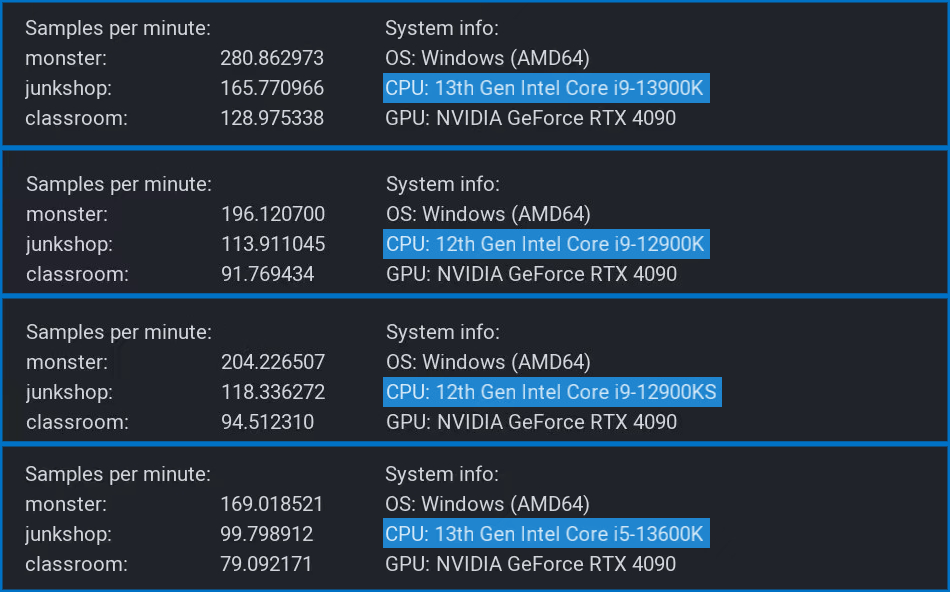The image size is (950, 592).
Task: Click monster score 169.018521
Action: pos(272,504)
